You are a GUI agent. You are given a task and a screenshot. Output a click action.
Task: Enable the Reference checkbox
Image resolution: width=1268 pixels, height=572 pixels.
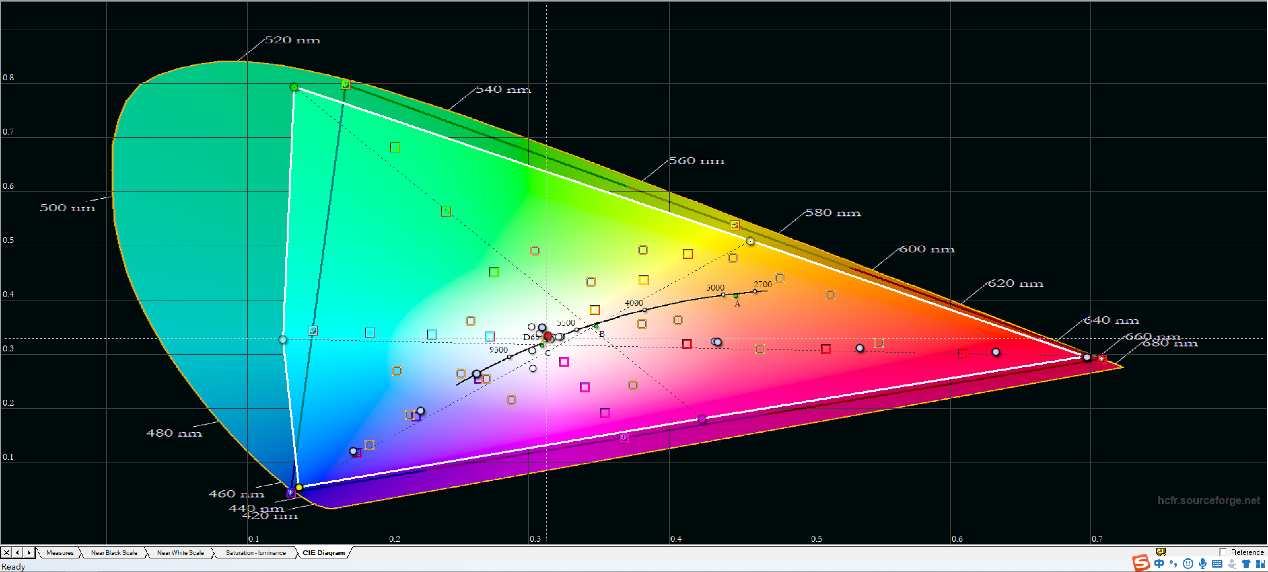point(1223,552)
